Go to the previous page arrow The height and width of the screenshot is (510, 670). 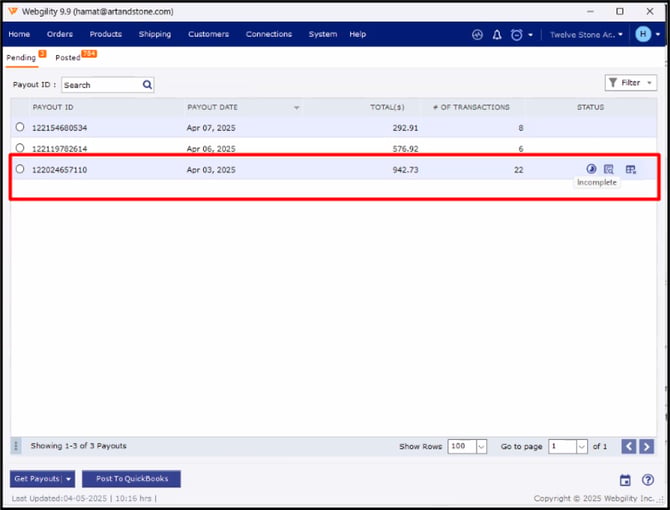629,446
